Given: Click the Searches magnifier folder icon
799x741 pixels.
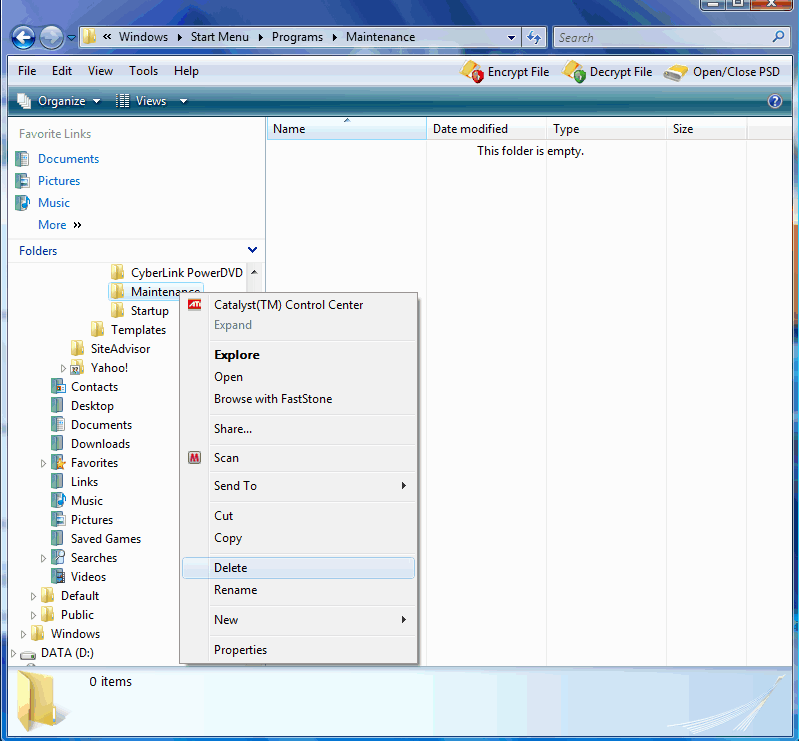Looking at the screenshot, I should click(x=58, y=558).
